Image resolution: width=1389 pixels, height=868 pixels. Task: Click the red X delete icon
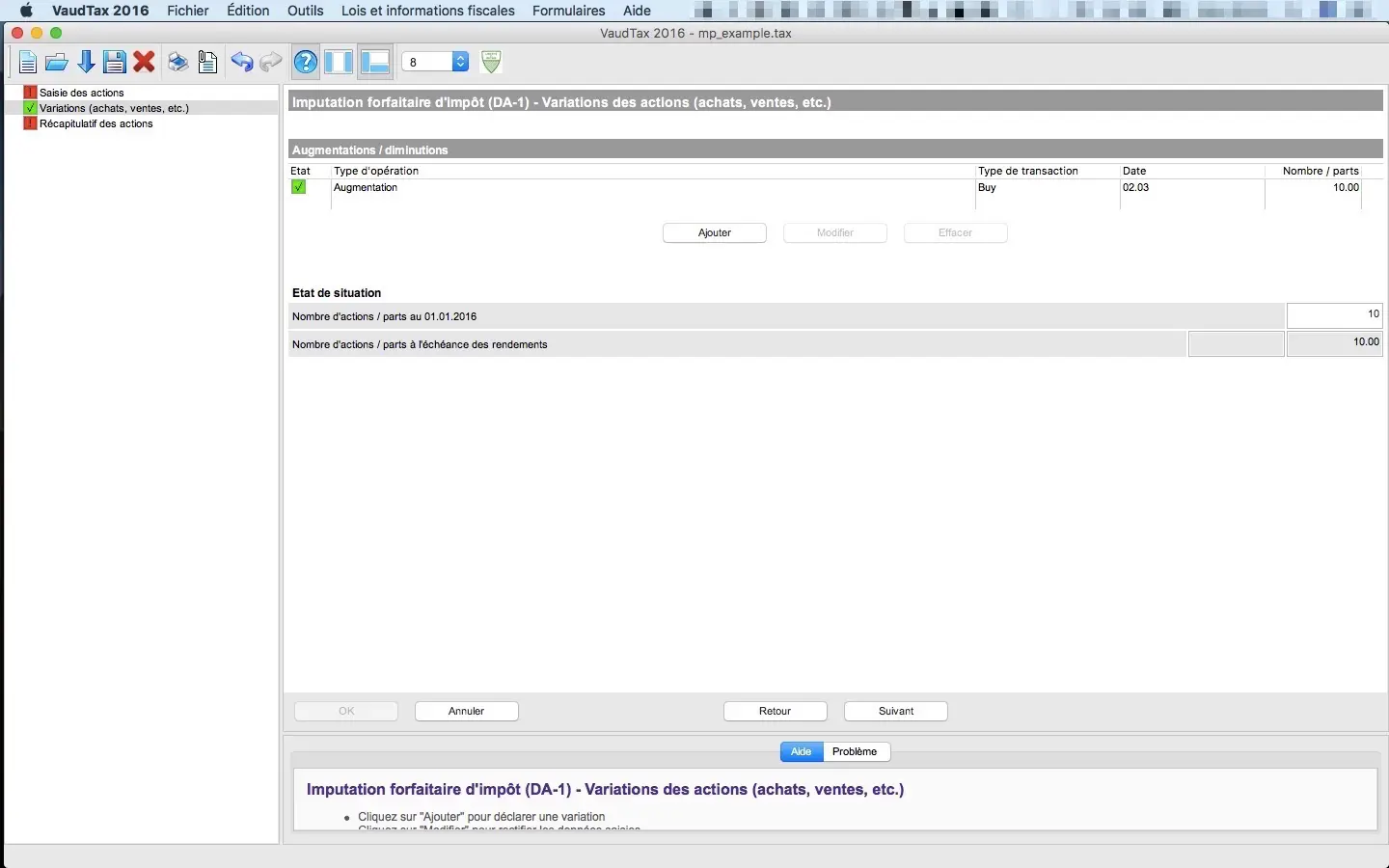(x=145, y=63)
